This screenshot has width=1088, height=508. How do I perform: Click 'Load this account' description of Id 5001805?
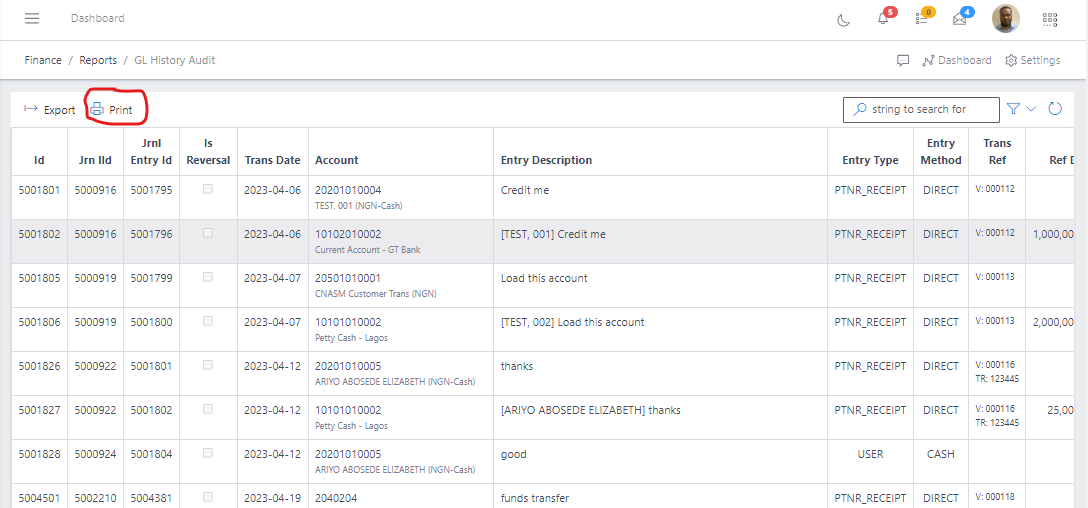[x=544, y=278]
